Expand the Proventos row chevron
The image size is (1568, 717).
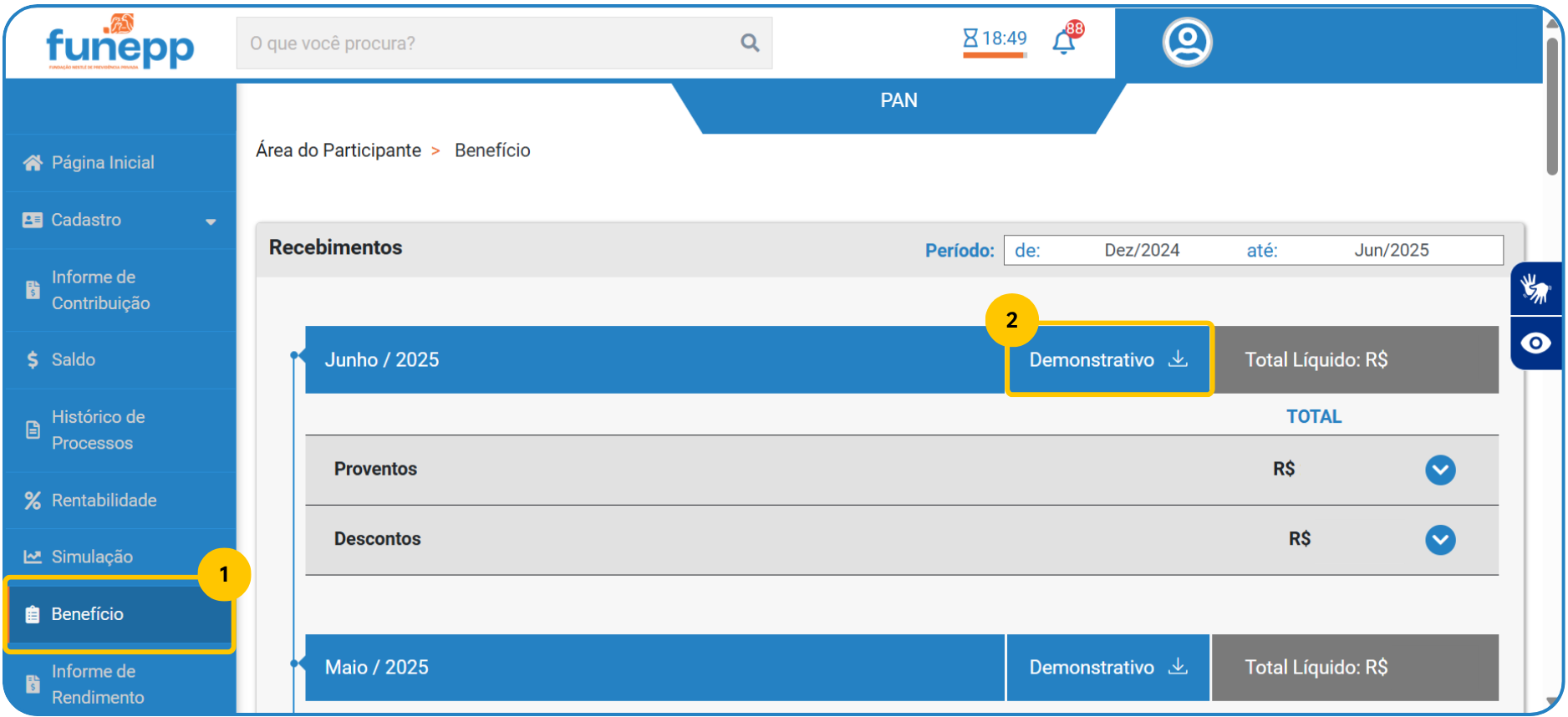(1439, 470)
